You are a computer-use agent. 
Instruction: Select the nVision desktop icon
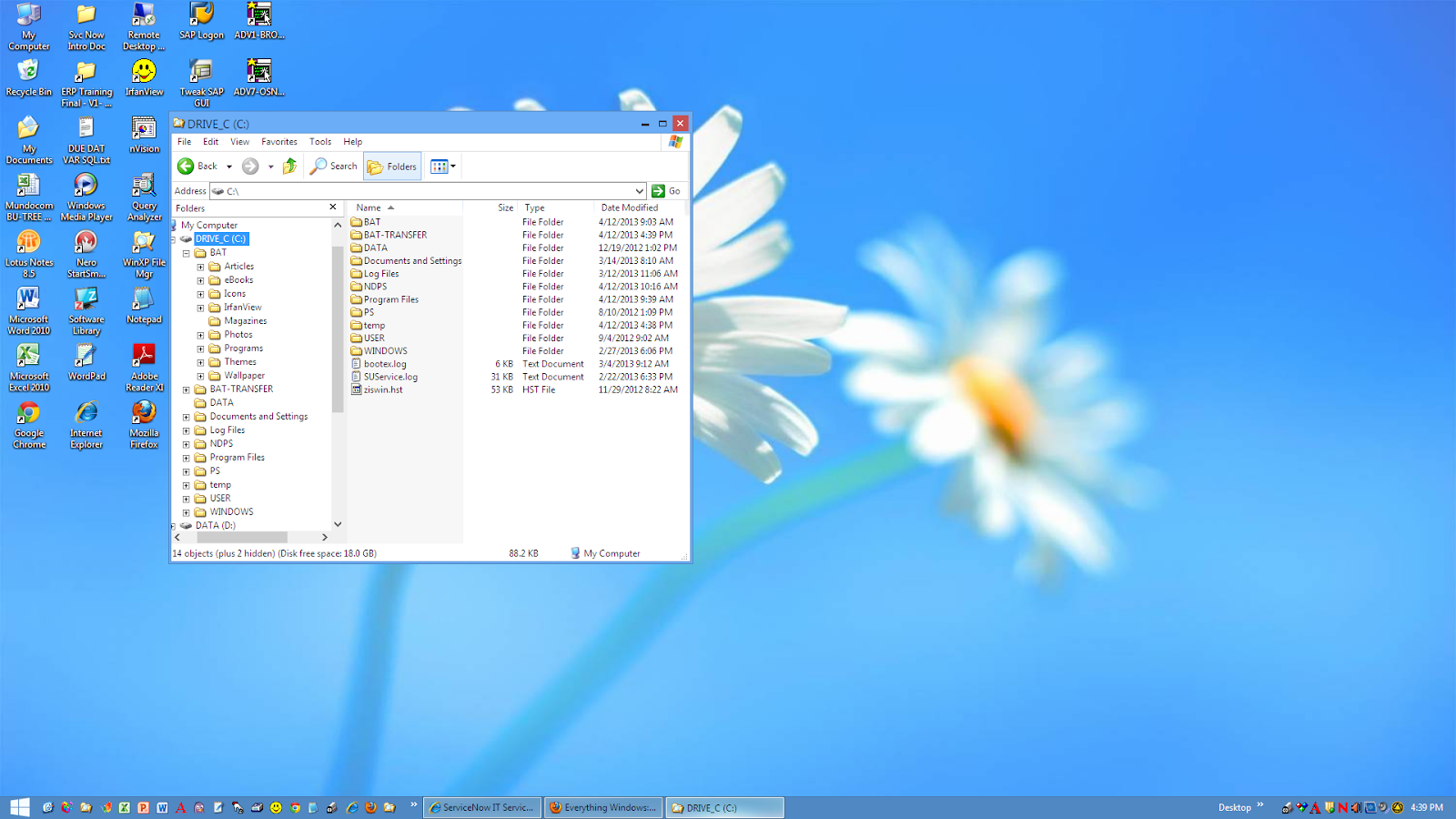pos(144,135)
